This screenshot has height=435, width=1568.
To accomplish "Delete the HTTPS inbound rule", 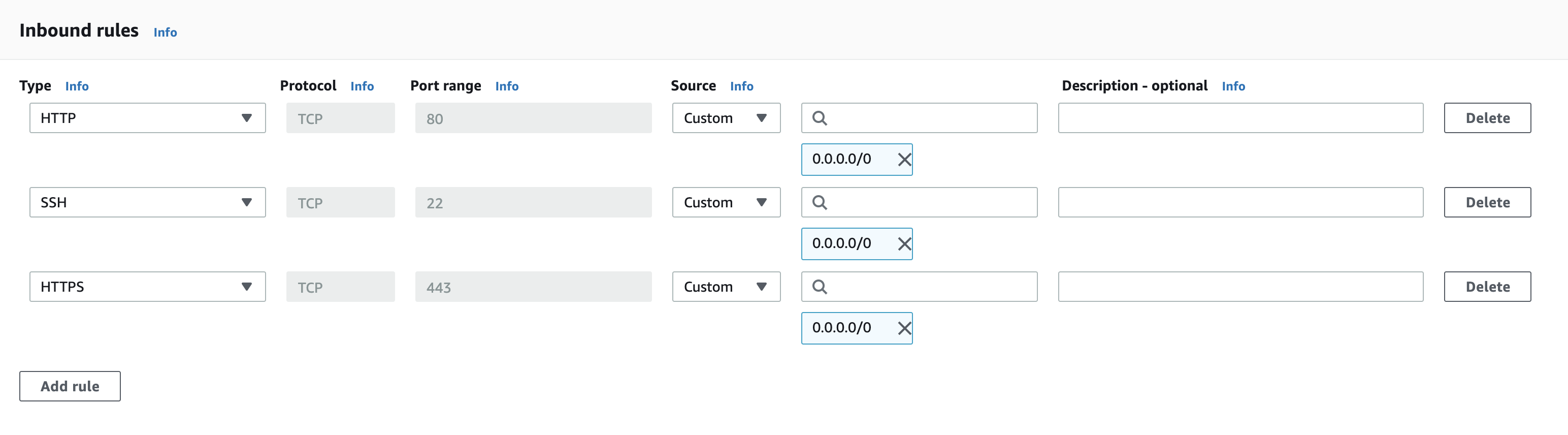I will coord(1486,287).
